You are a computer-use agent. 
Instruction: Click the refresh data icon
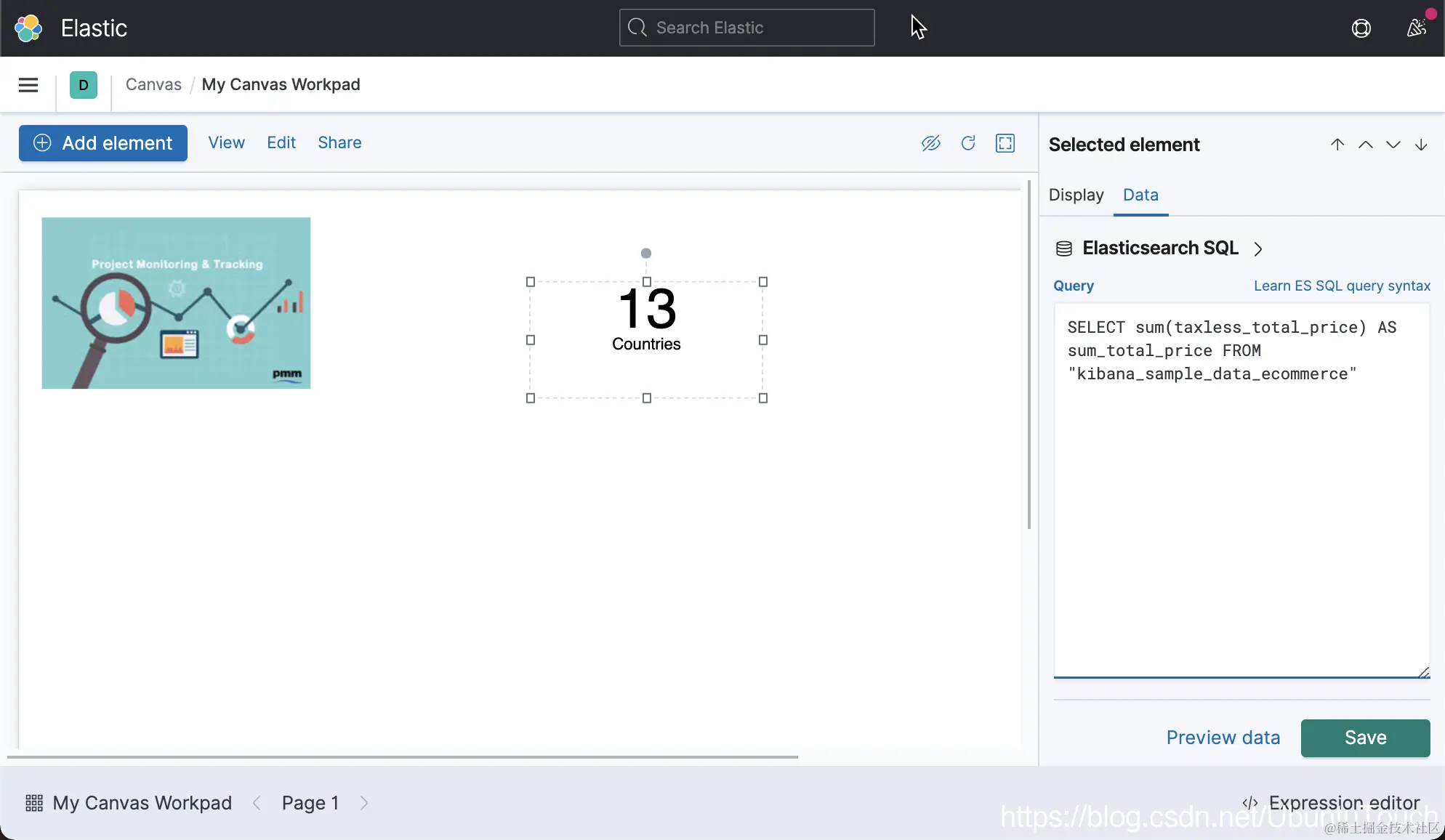[x=967, y=143]
